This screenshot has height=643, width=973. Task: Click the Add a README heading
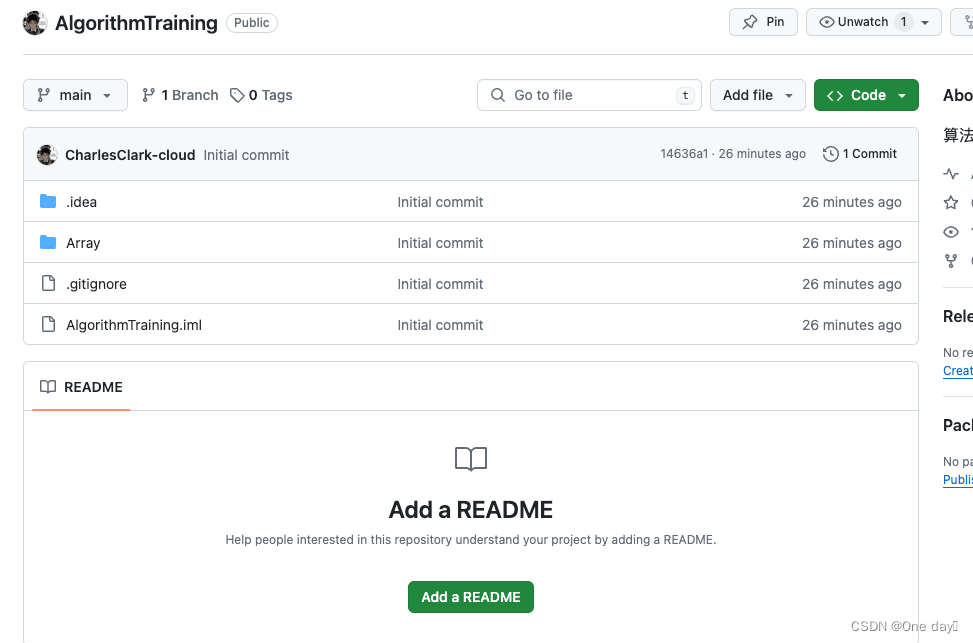click(x=470, y=510)
